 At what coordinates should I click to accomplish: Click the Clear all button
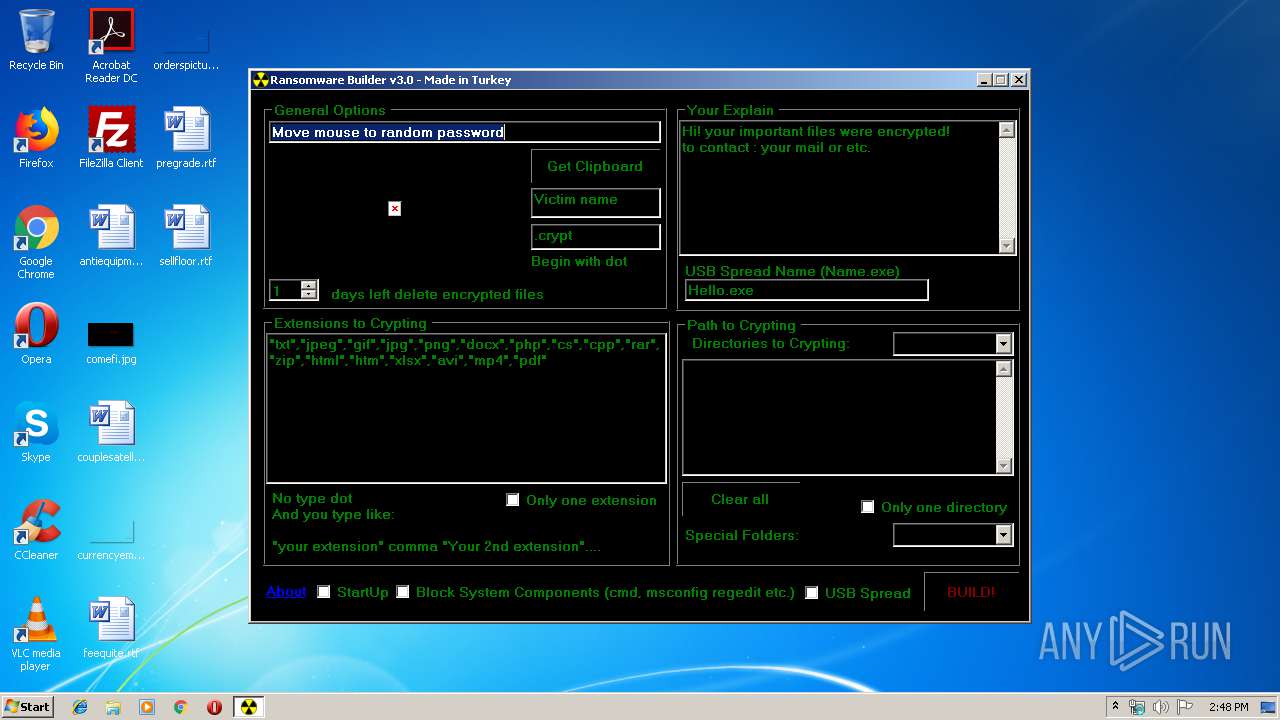[x=740, y=499]
